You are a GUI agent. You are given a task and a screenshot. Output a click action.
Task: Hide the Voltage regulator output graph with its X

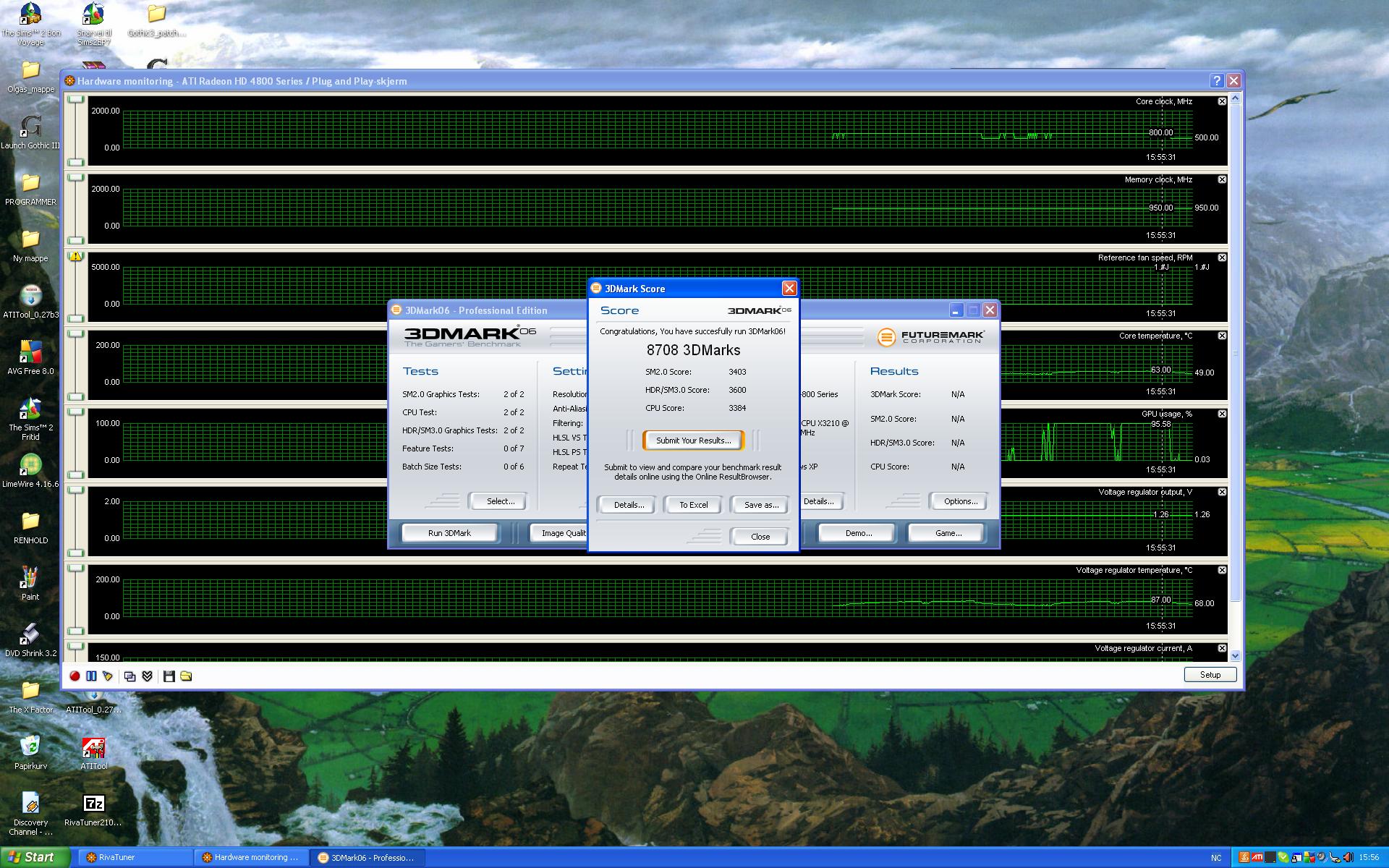pyautogui.click(x=1222, y=492)
